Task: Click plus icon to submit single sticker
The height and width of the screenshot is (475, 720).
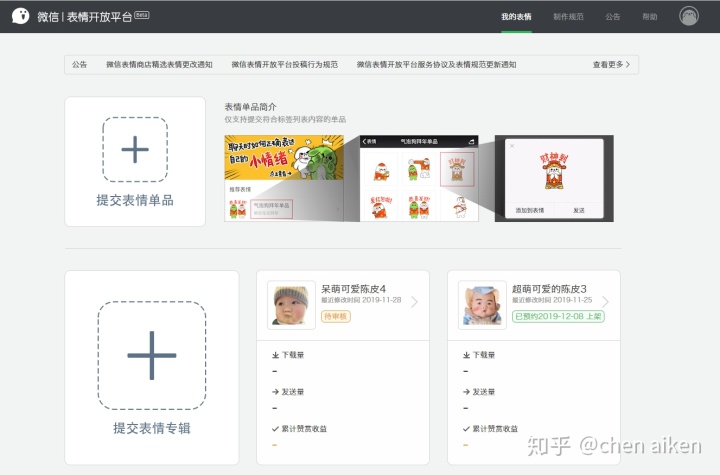Action: (x=135, y=149)
